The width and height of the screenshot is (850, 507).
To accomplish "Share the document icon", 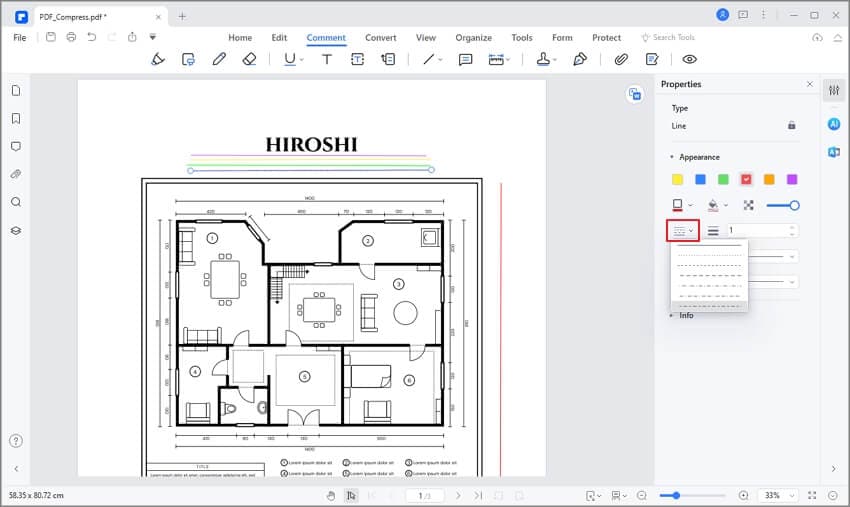I will tap(132, 37).
